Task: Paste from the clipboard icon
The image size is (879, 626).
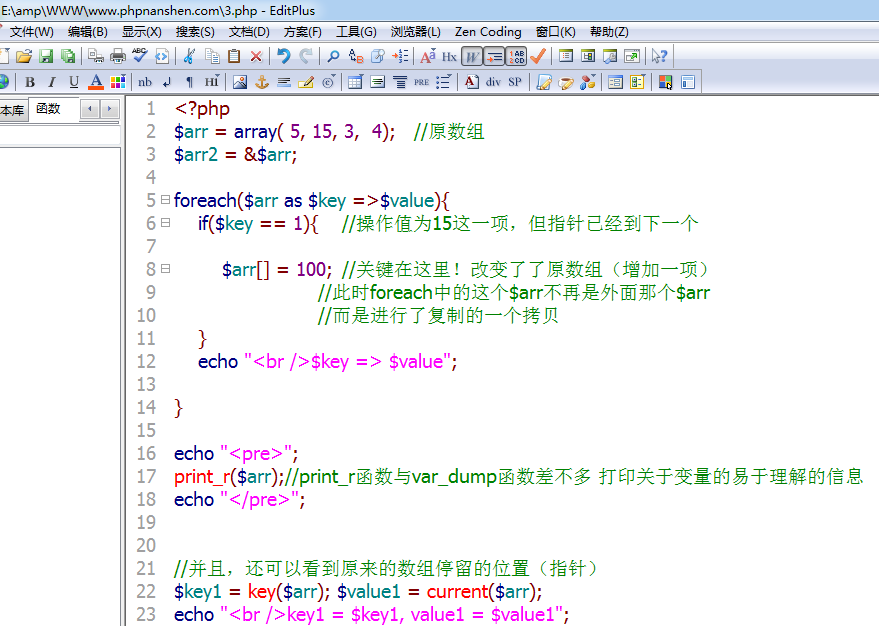Action: (234, 56)
